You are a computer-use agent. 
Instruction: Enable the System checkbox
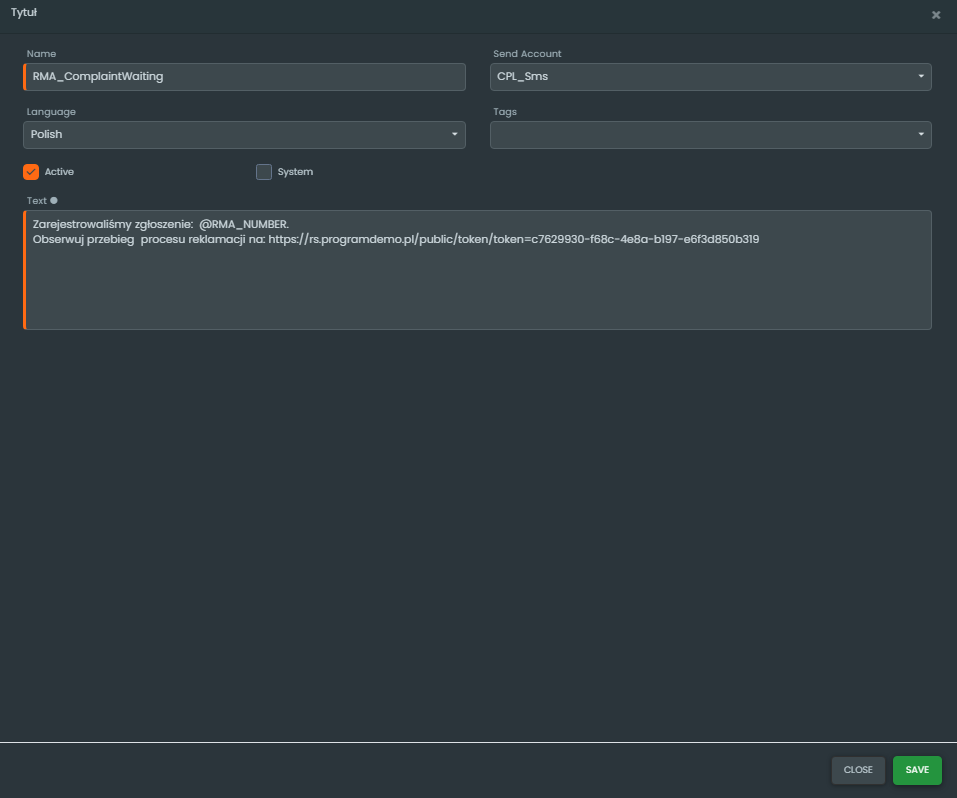[264, 172]
